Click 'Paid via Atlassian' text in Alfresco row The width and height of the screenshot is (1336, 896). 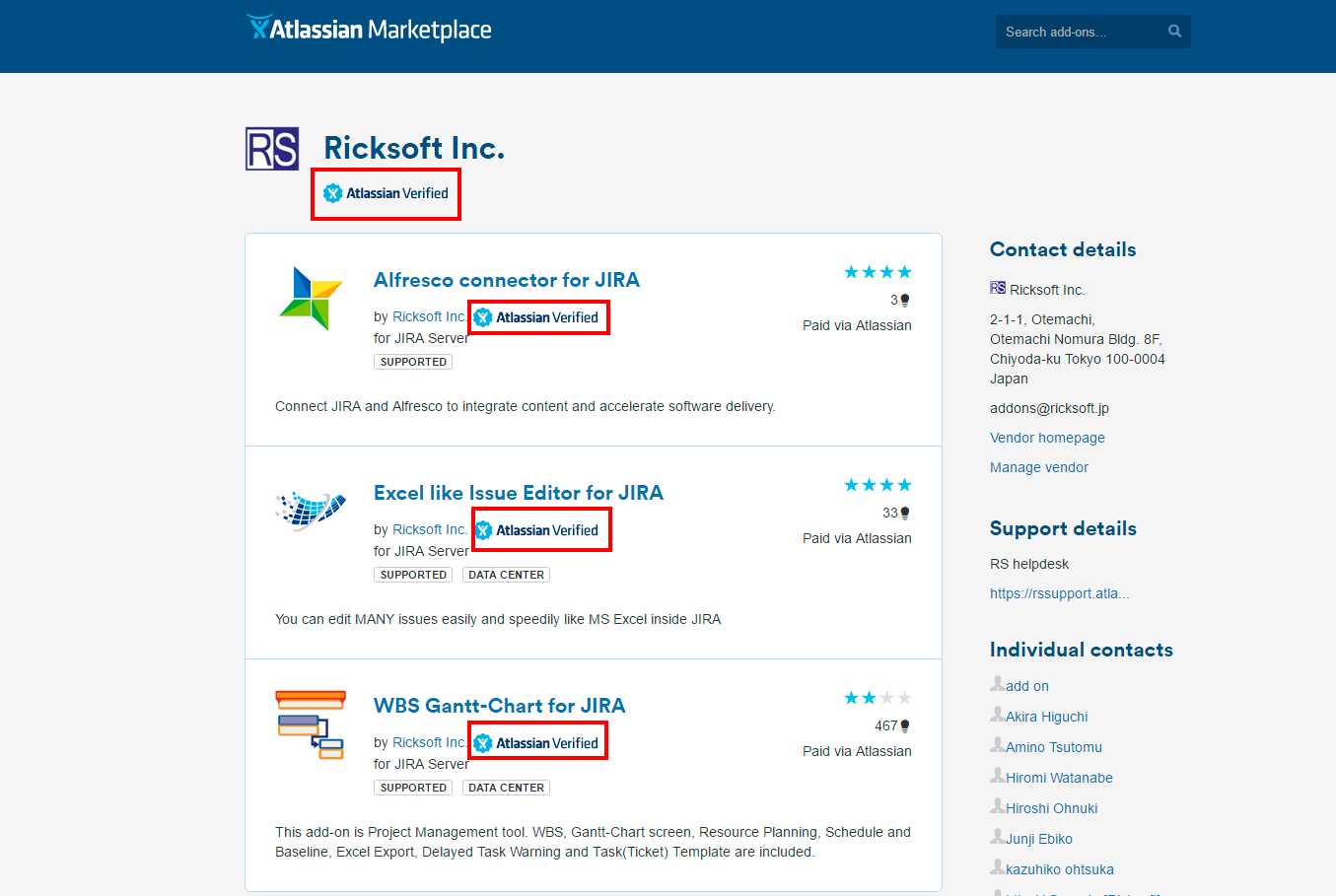pyautogui.click(x=857, y=325)
